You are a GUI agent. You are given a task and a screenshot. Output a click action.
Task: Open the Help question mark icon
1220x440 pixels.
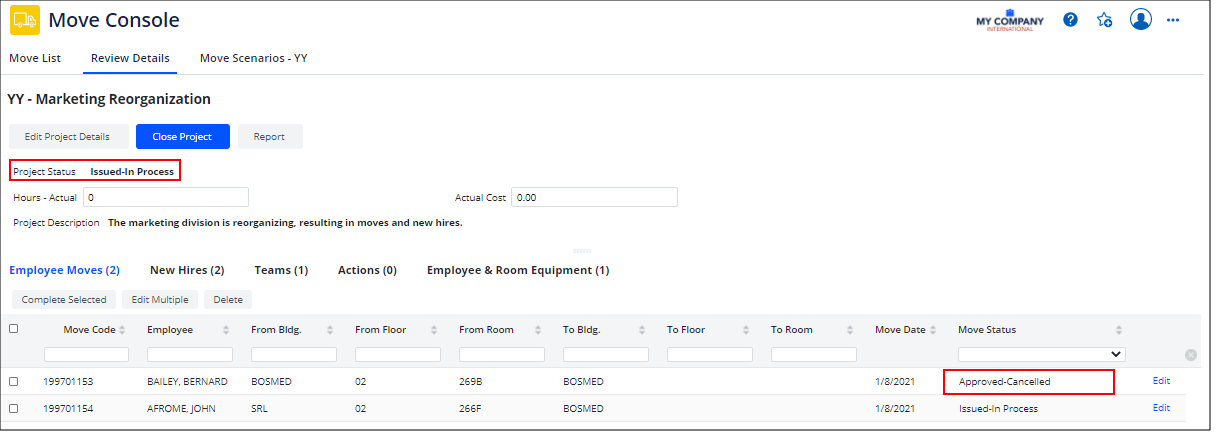click(1070, 19)
